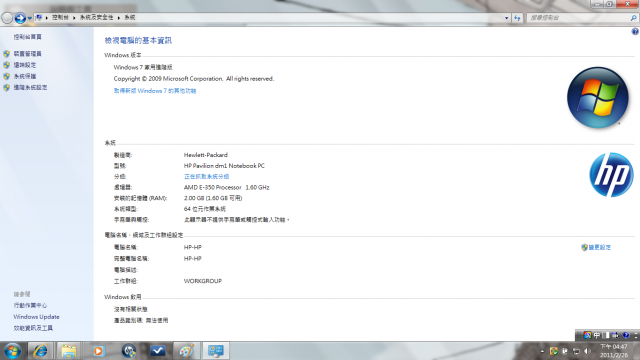Open Windows Explorer folder on the taskbar
This screenshot has height=360, width=640.
click(69, 351)
